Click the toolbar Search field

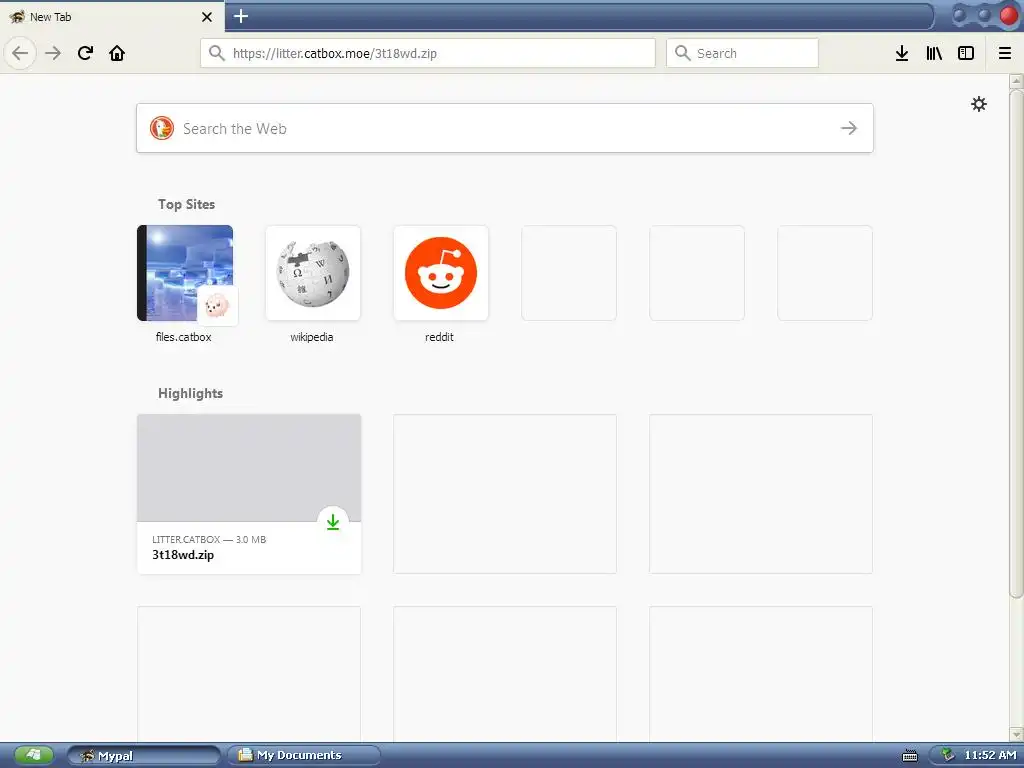point(742,53)
